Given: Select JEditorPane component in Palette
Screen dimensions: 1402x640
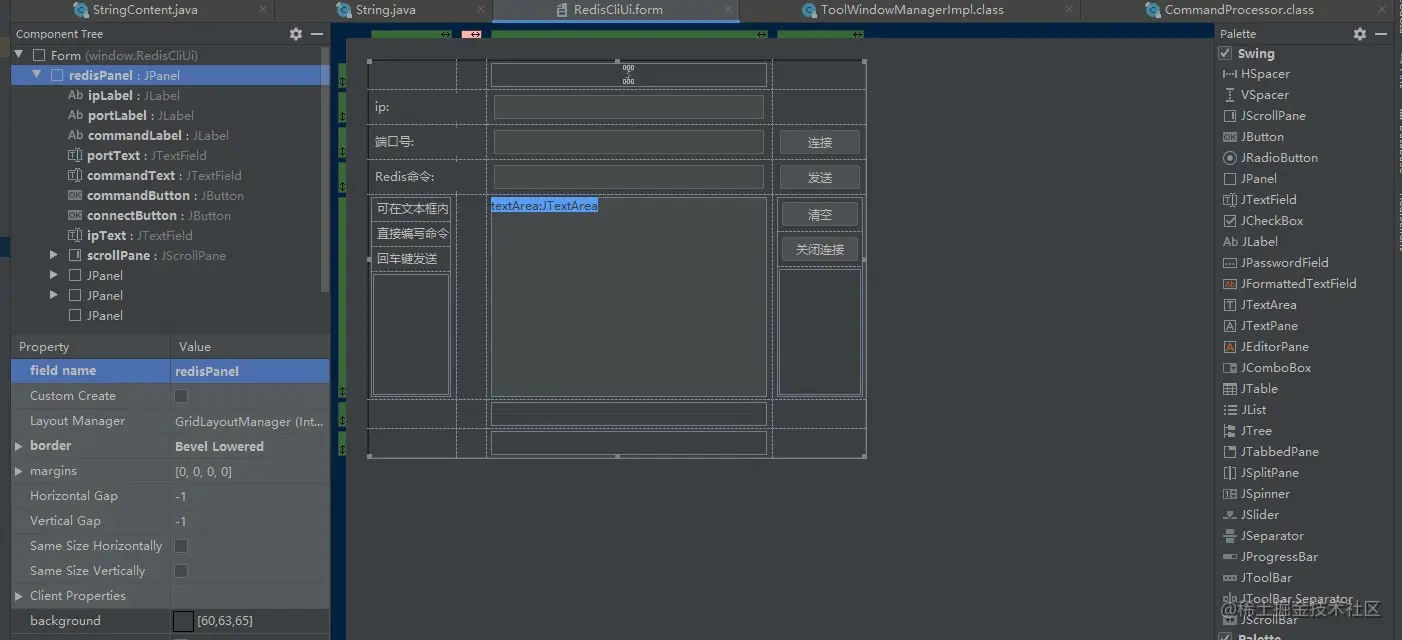Looking at the screenshot, I should 1266,347.
